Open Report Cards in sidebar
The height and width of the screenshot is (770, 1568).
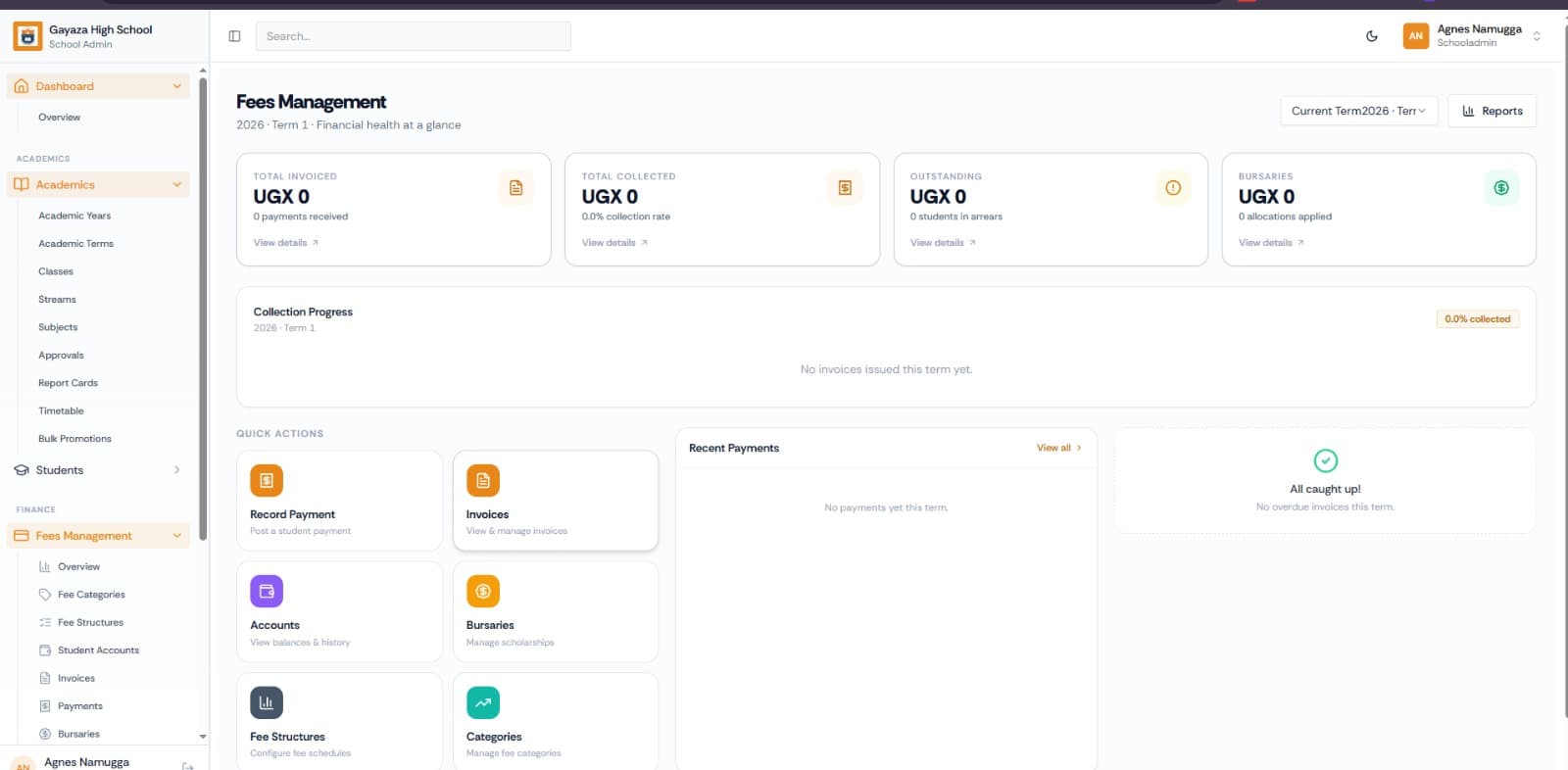tap(69, 383)
